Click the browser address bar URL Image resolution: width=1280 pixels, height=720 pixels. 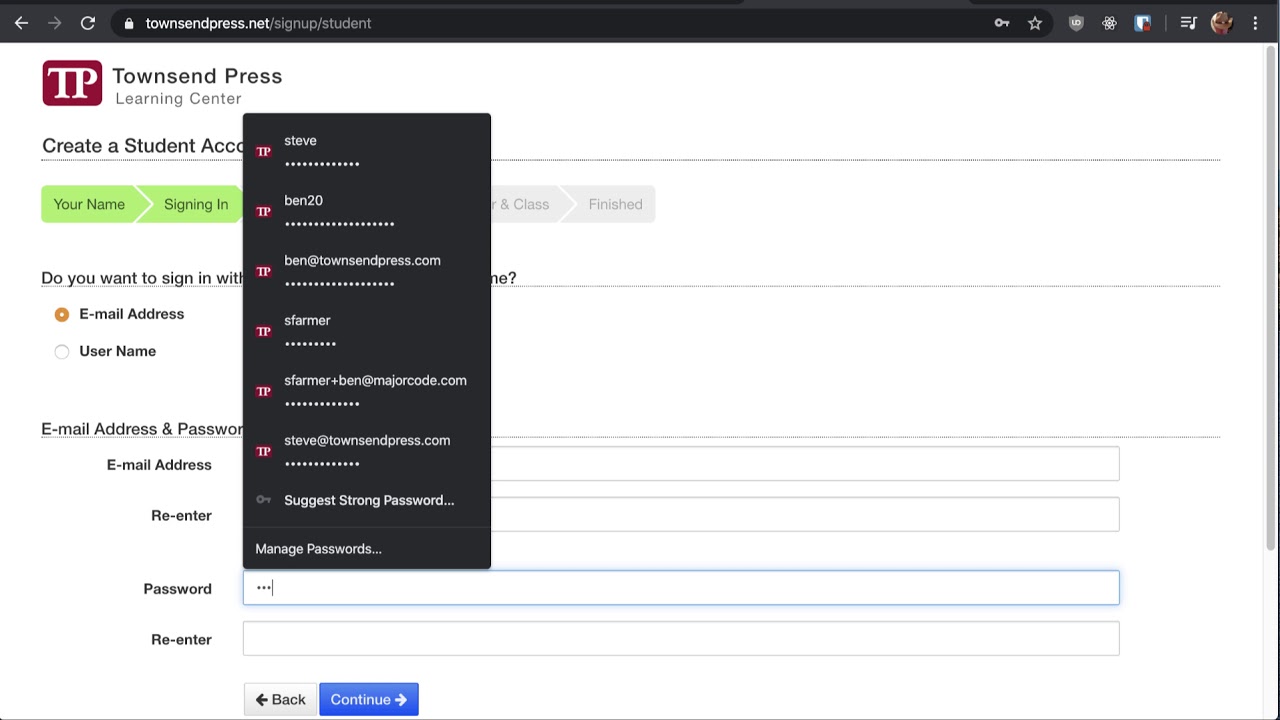click(x=258, y=23)
